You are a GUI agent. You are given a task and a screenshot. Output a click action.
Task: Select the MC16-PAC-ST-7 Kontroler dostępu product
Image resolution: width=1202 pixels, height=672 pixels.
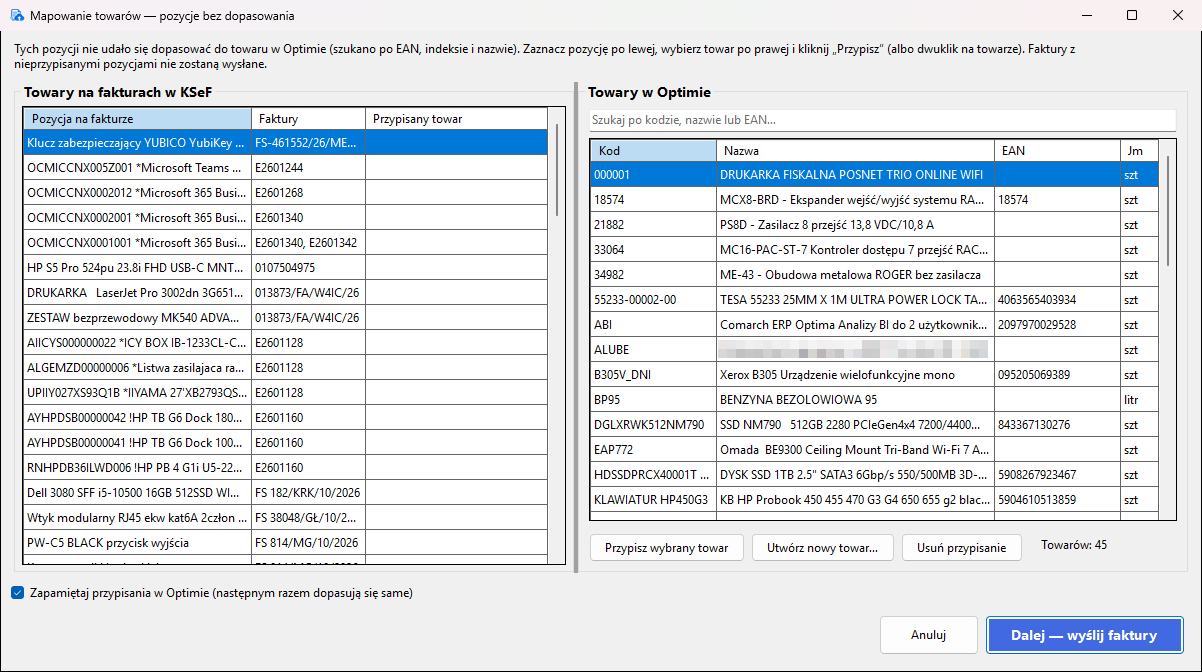pyautogui.click(x=874, y=249)
